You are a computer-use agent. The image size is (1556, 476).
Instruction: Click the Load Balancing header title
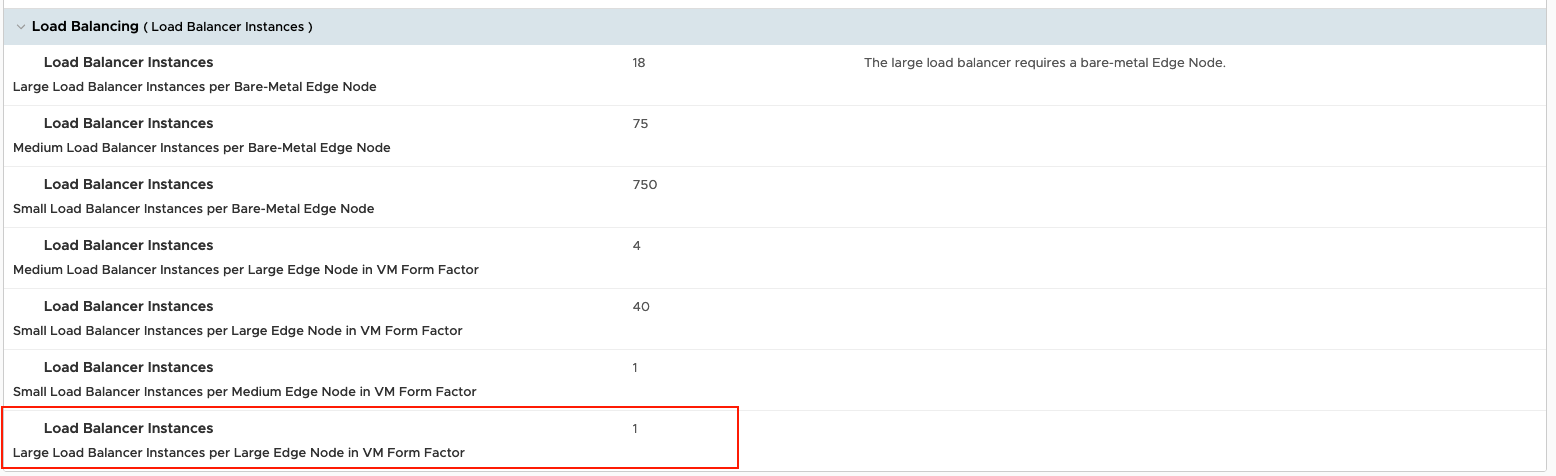85,27
